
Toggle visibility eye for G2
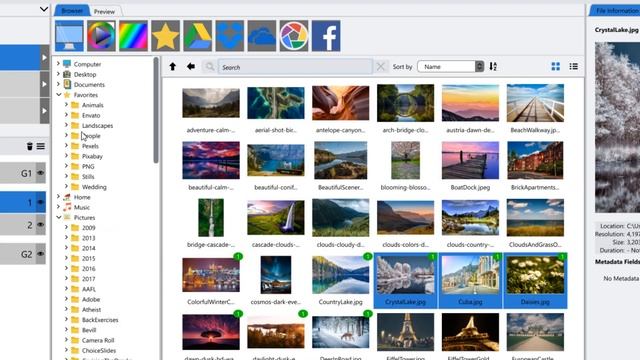[x=40, y=254]
